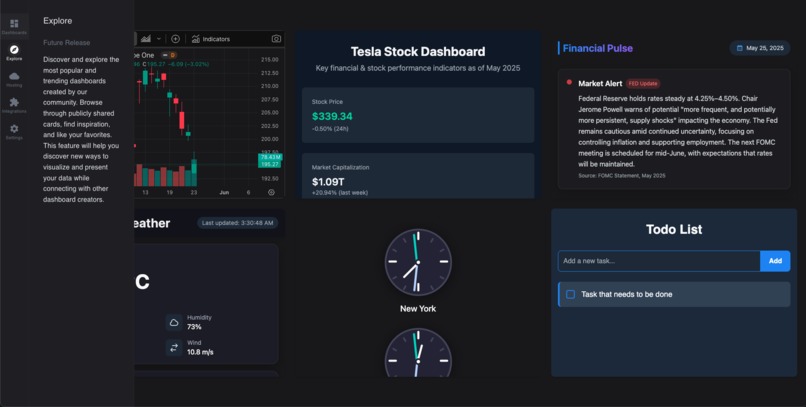The image size is (806, 407).
Task: Select the $1.09T market capitalization value
Action: click(x=328, y=182)
